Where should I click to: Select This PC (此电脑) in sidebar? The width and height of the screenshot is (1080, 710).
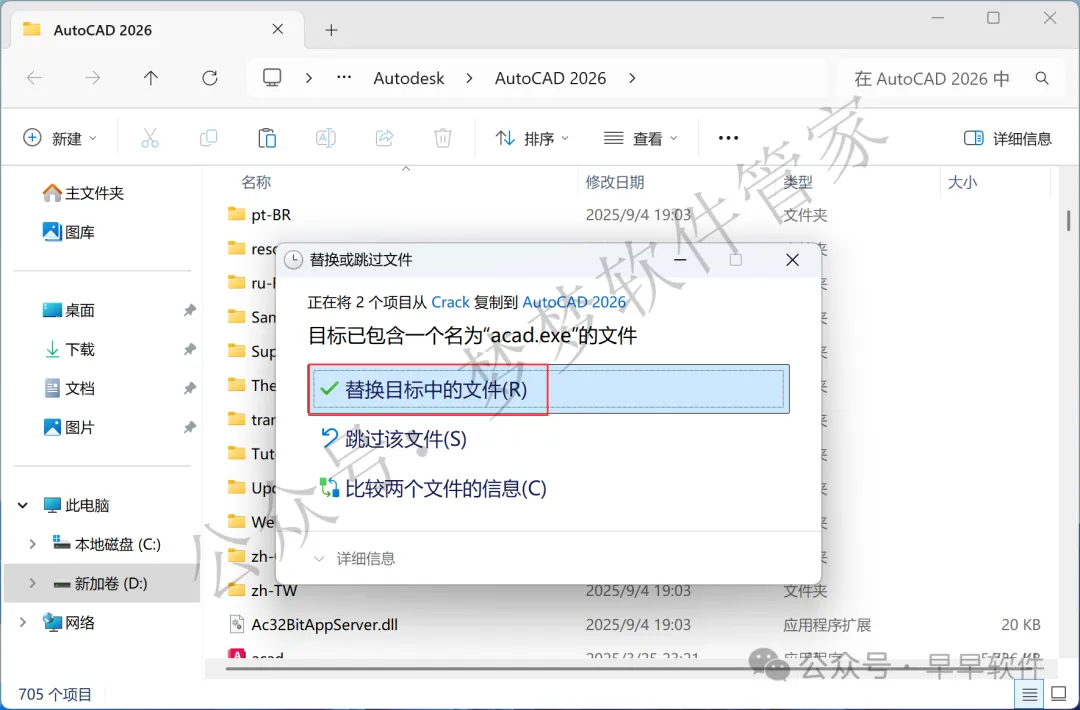[76, 505]
